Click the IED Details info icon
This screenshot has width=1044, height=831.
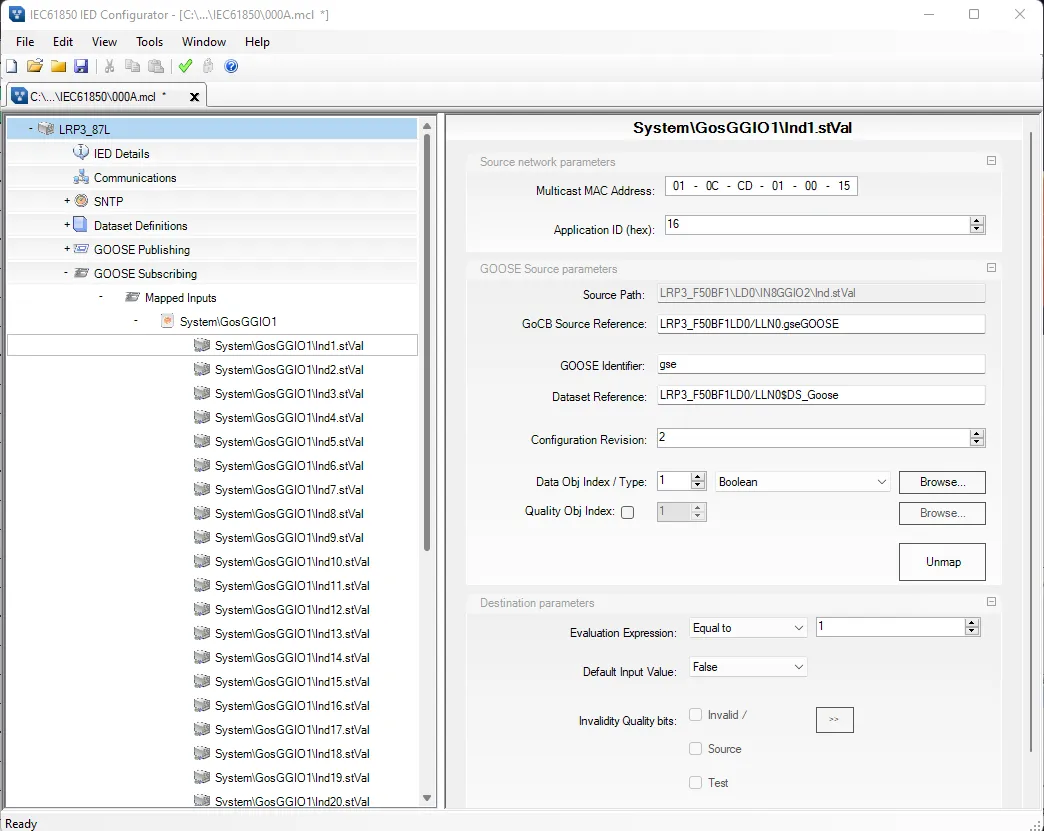81,152
